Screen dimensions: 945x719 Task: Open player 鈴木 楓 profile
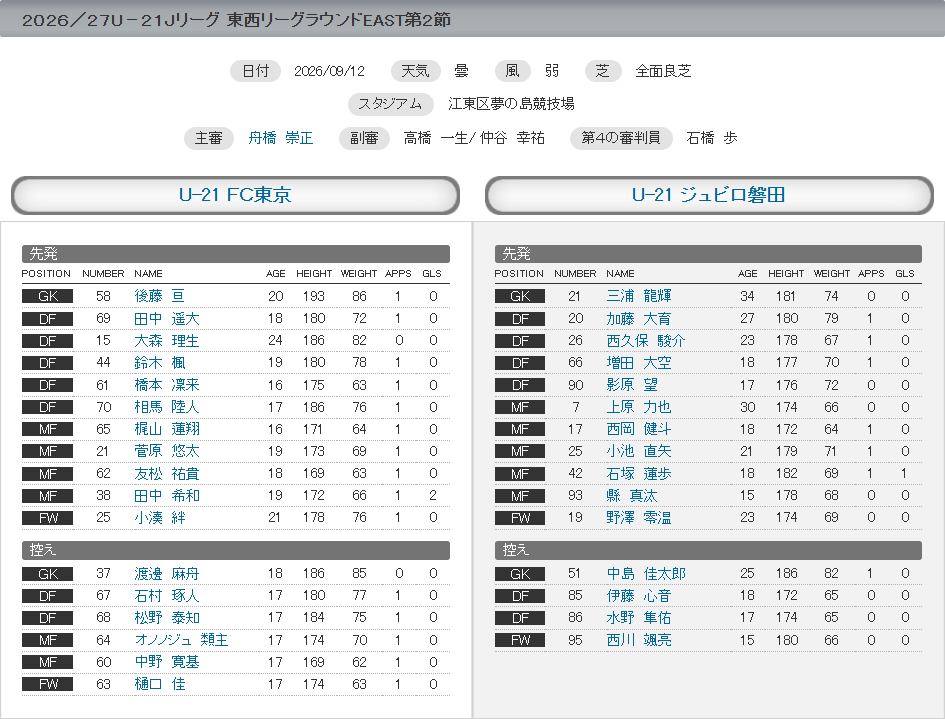point(160,362)
